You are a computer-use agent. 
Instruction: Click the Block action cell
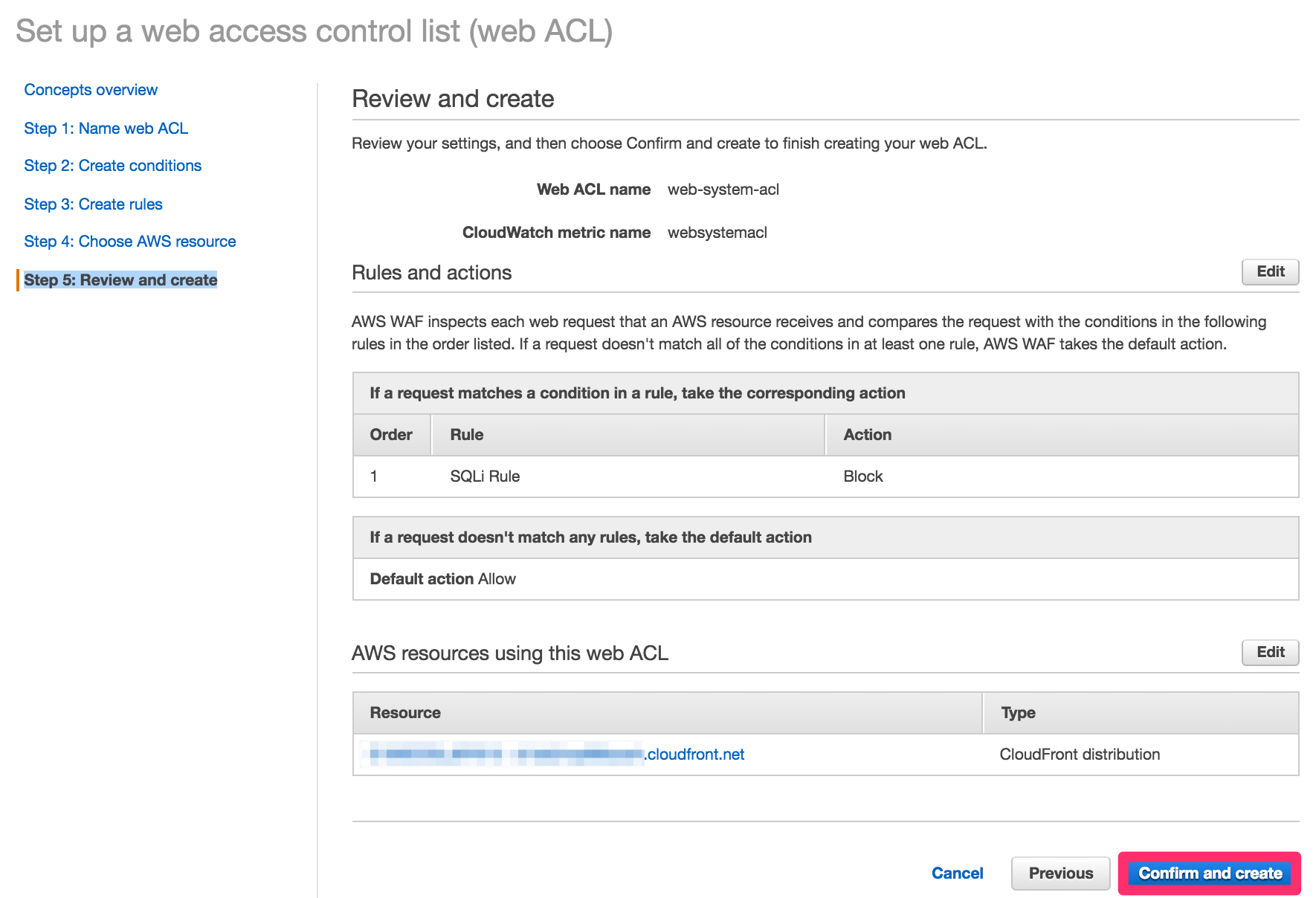click(x=862, y=477)
